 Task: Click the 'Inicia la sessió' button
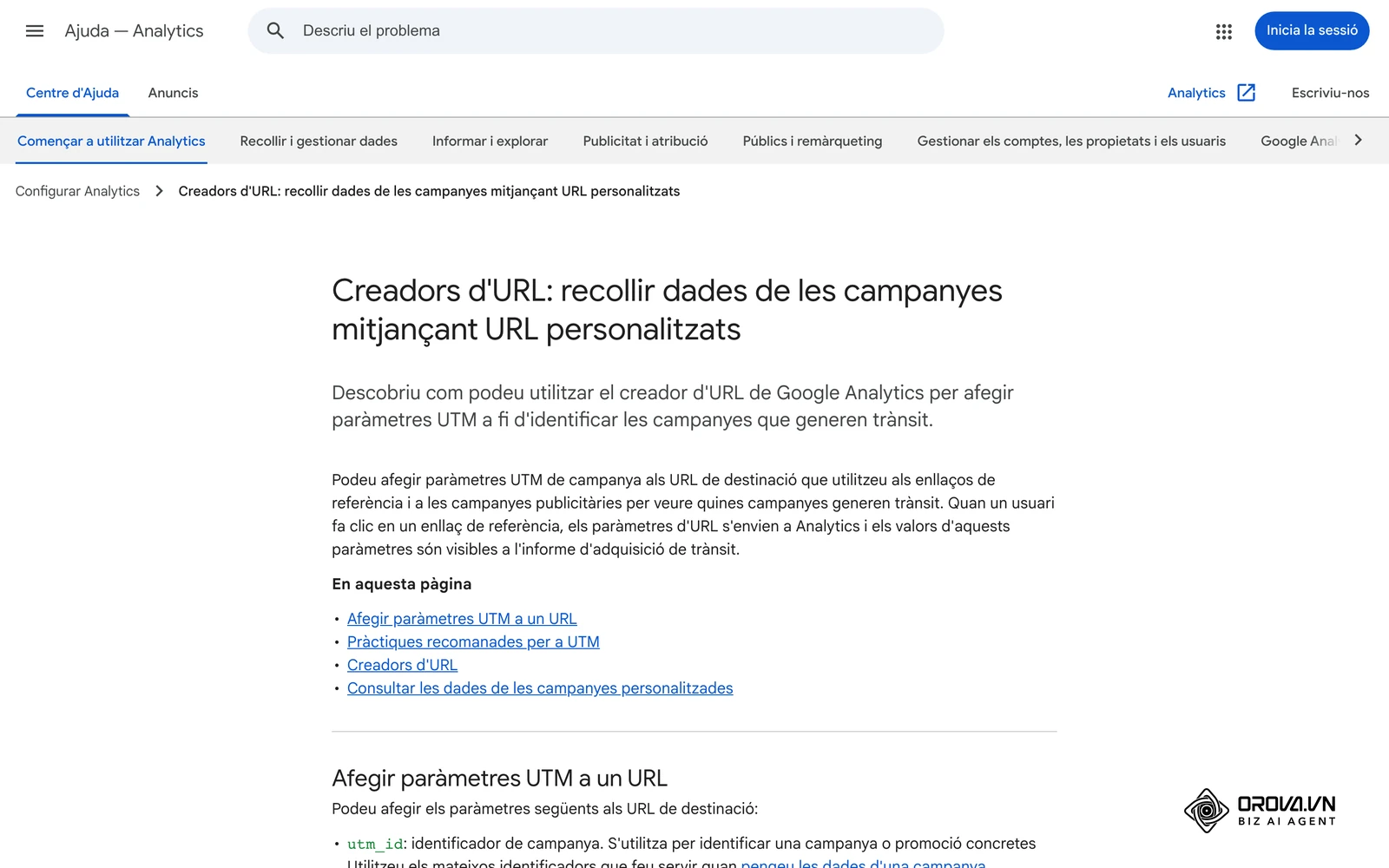pyautogui.click(x=1312, y=30)
